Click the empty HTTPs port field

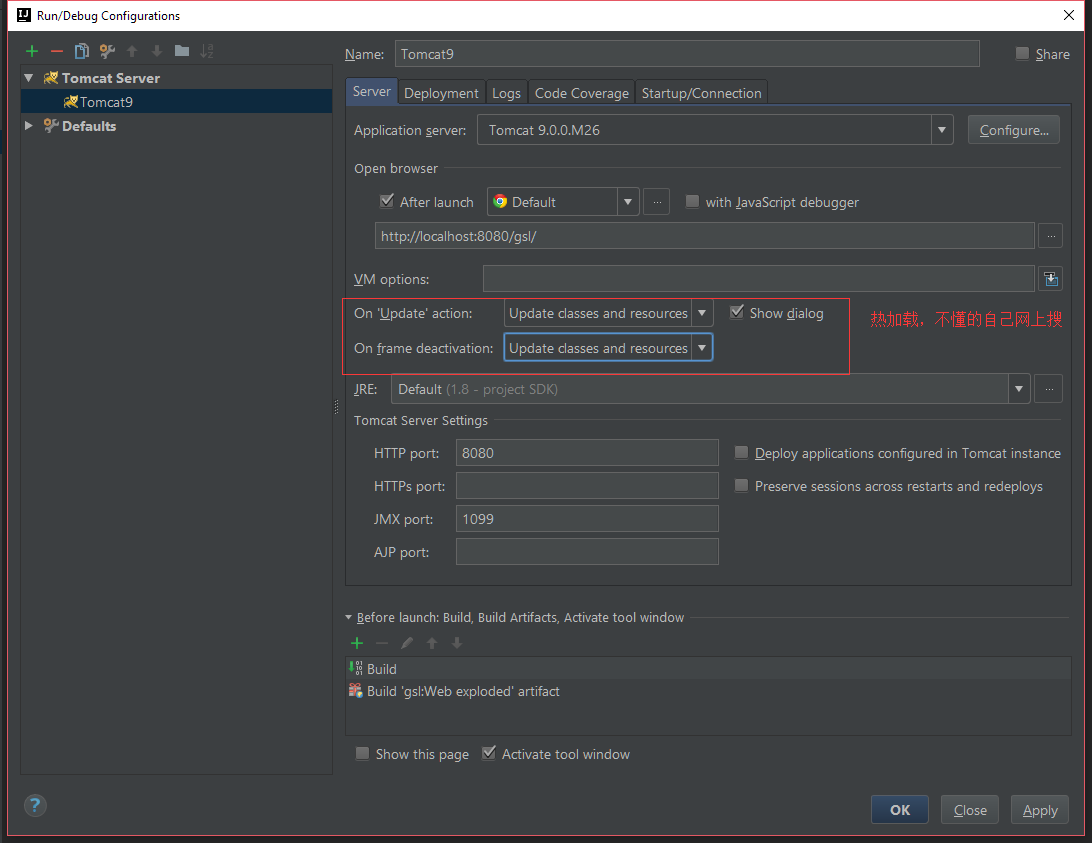pyautogui.click(x=587, y=486)
